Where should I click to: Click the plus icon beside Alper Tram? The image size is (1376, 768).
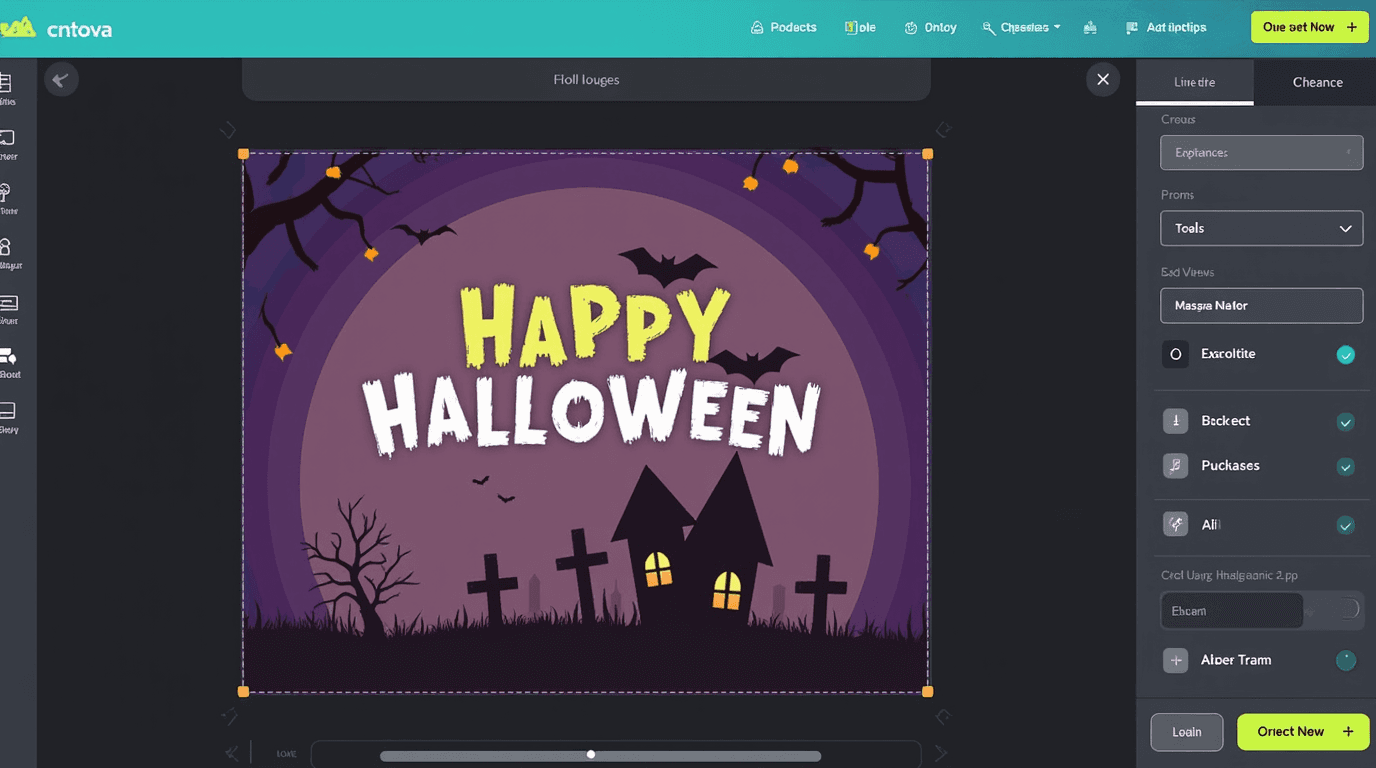[1175, 660]
